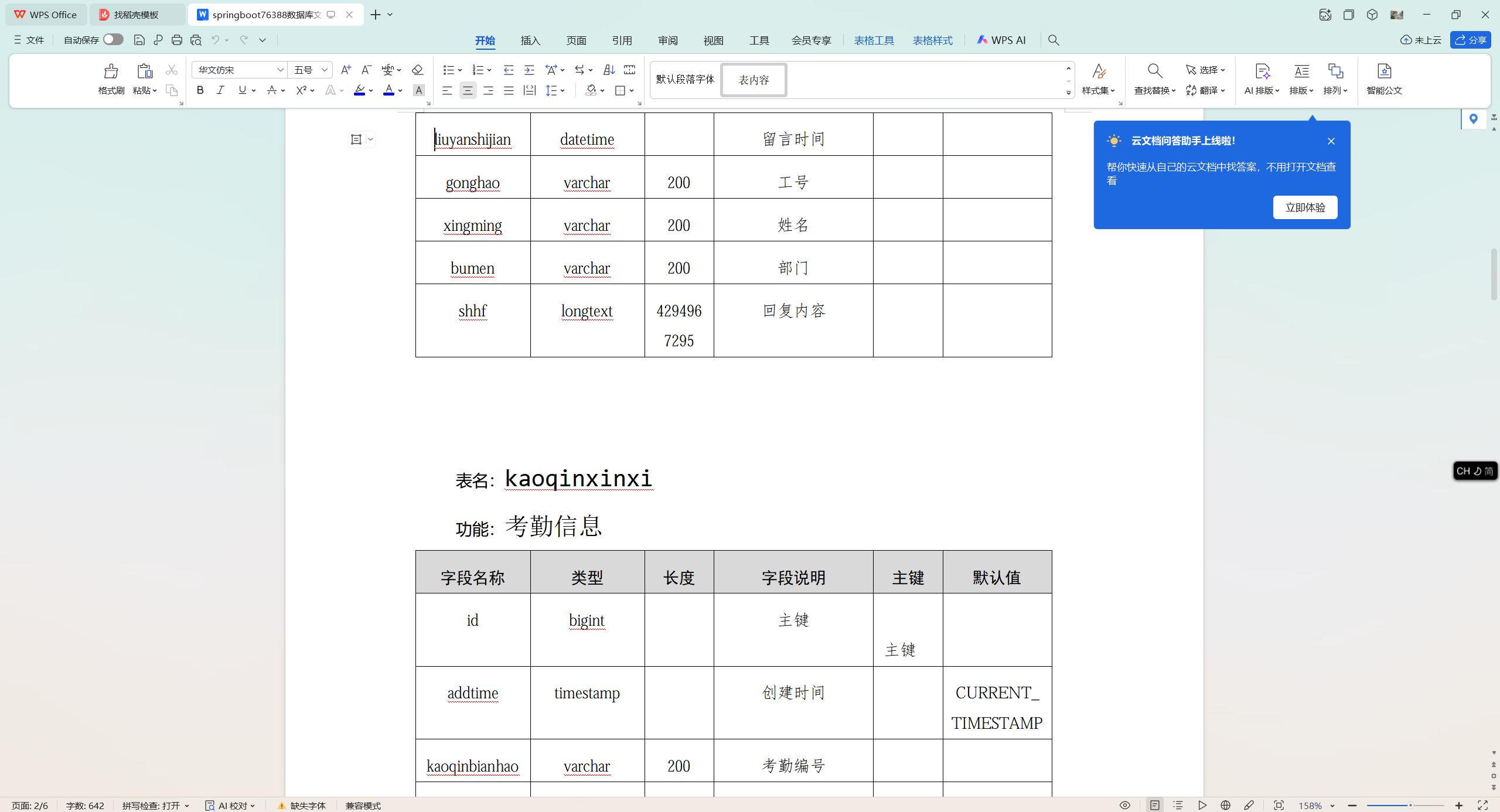
Task: Cut text using the scissors icon
Action: (x=171, y=70)
